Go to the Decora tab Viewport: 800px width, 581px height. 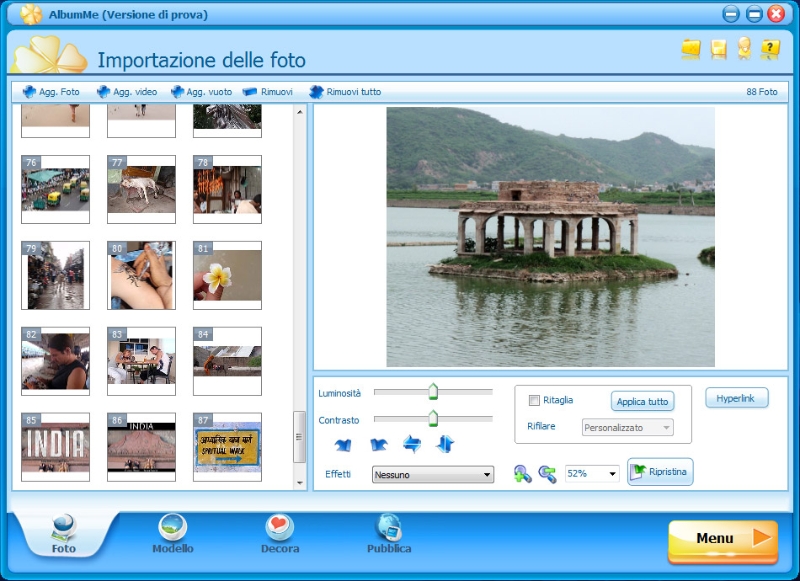click(280, 534)
